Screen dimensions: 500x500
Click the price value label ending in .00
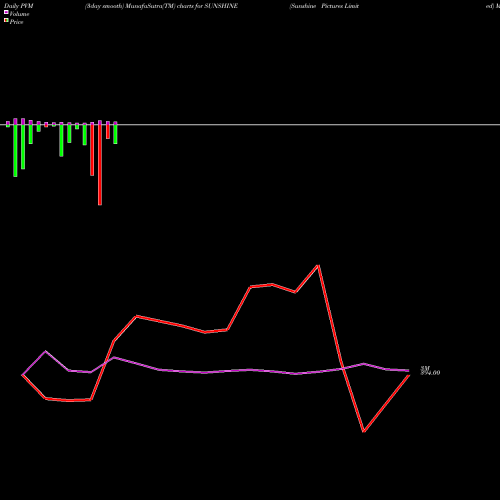coord(430,373)
